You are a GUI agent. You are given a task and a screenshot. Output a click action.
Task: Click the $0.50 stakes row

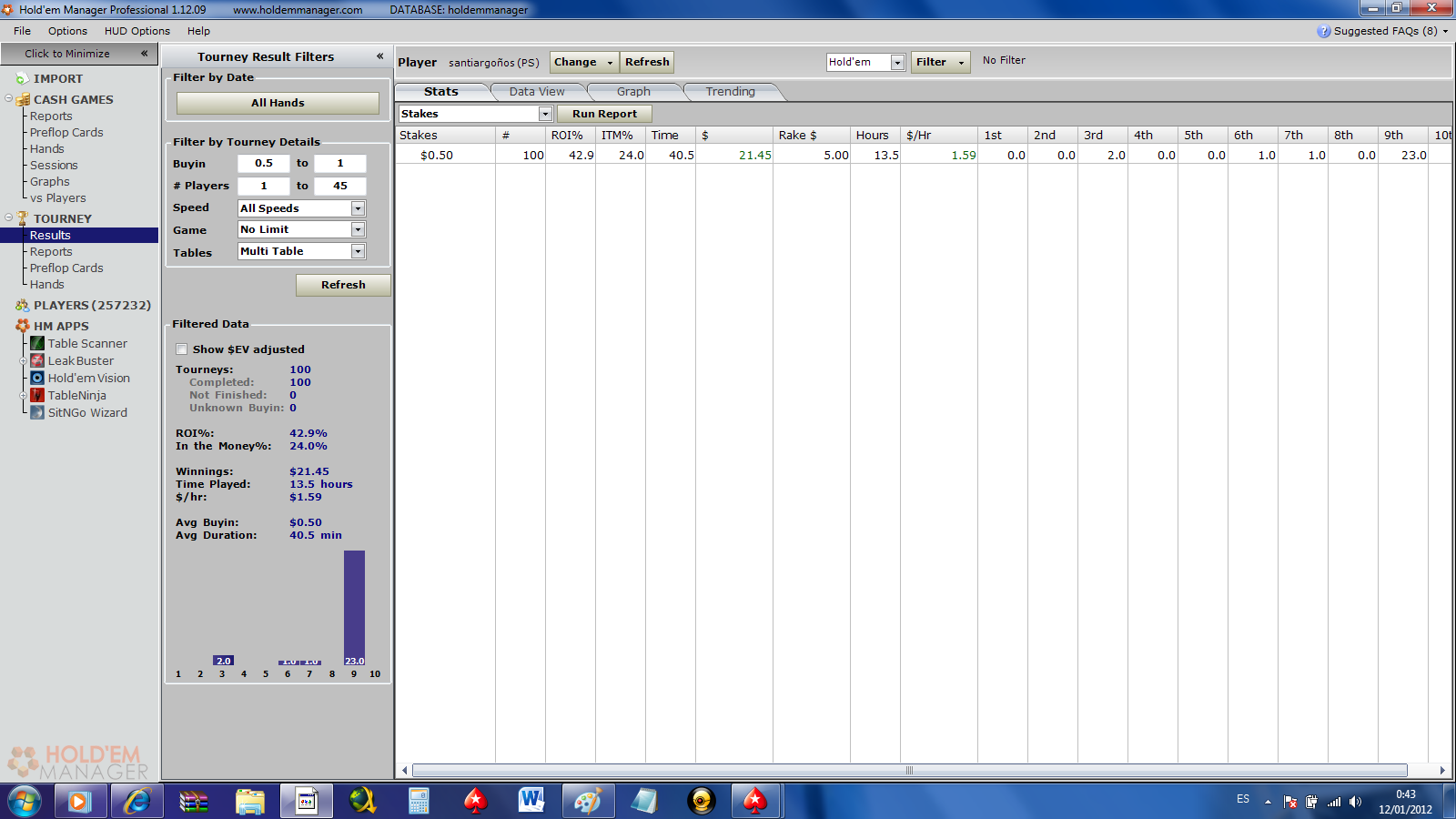[924, 156]
